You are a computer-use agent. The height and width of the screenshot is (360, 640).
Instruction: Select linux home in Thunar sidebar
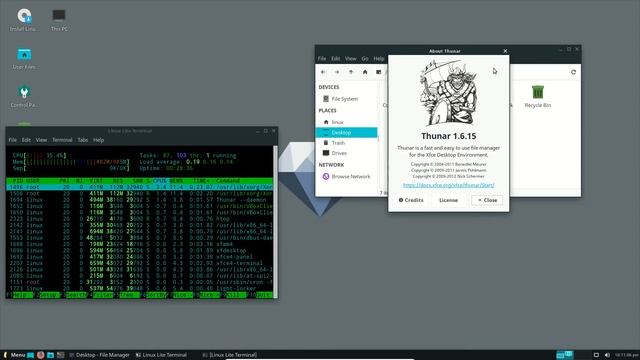[346, 122]
